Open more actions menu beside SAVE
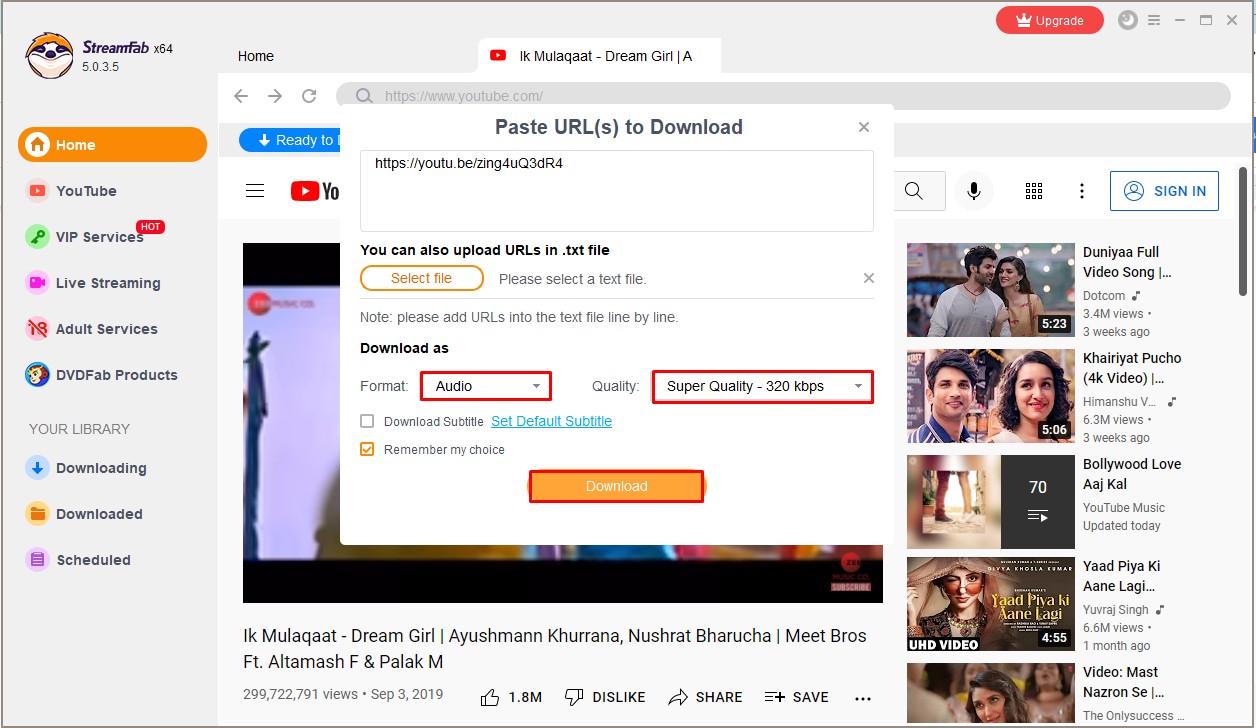The image size is (1256, 728). pos(863,698)
